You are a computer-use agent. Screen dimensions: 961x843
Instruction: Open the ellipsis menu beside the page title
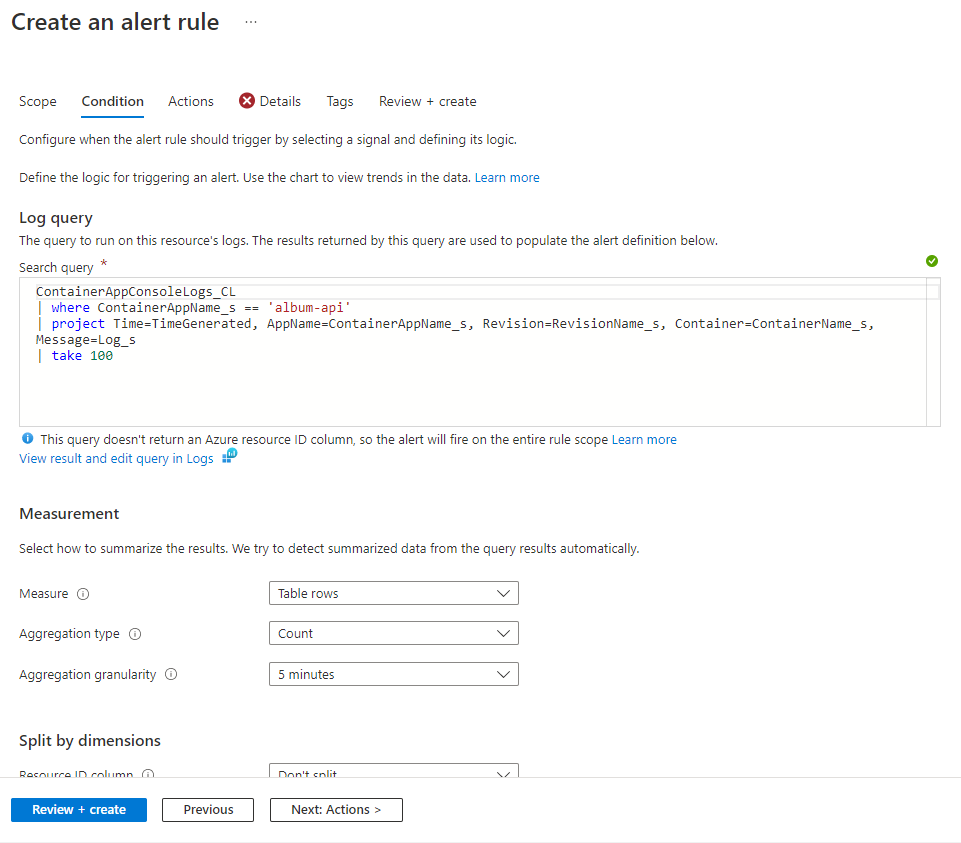[249, 21]
